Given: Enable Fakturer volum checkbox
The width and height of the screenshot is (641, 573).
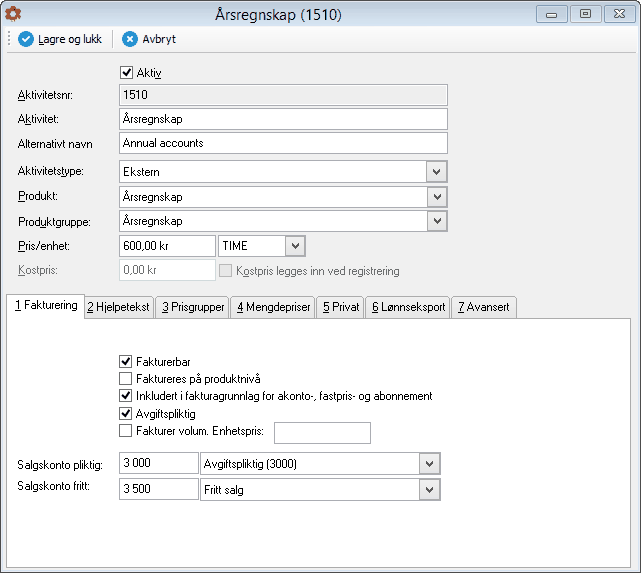Looking at the screenshot, I should 126,431.
